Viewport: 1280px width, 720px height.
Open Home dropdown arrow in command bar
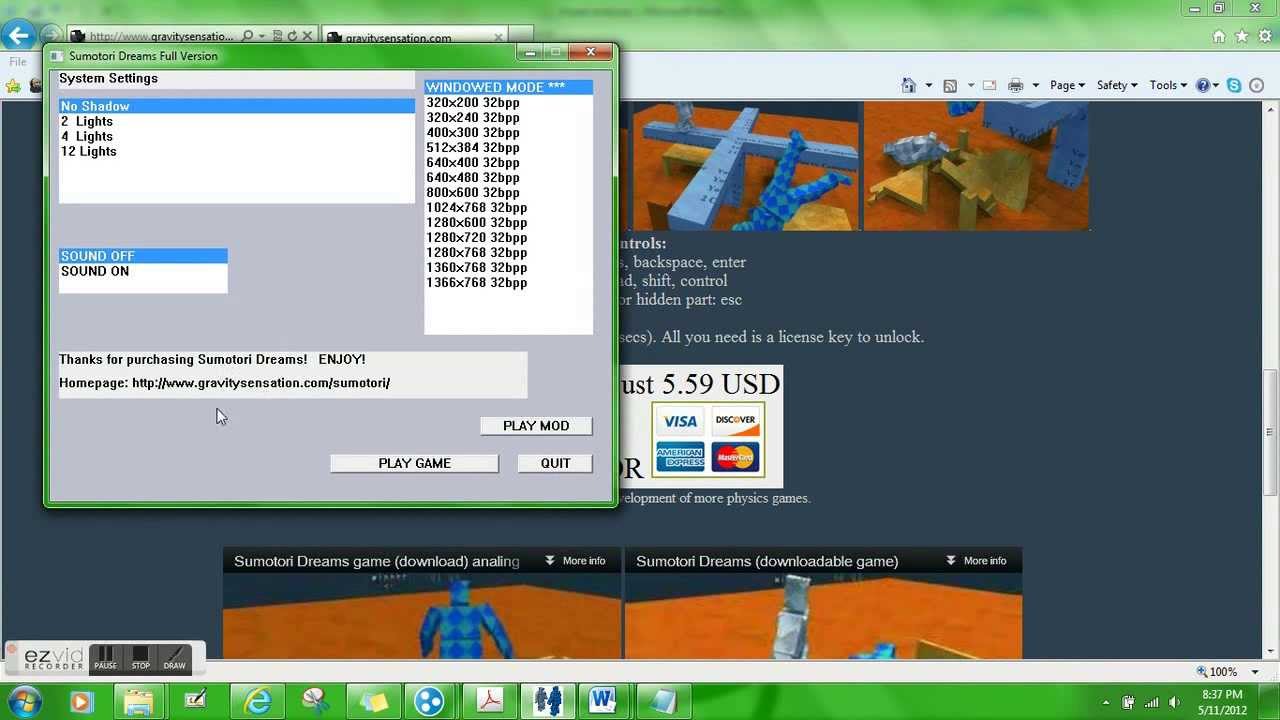coord(928,86)
